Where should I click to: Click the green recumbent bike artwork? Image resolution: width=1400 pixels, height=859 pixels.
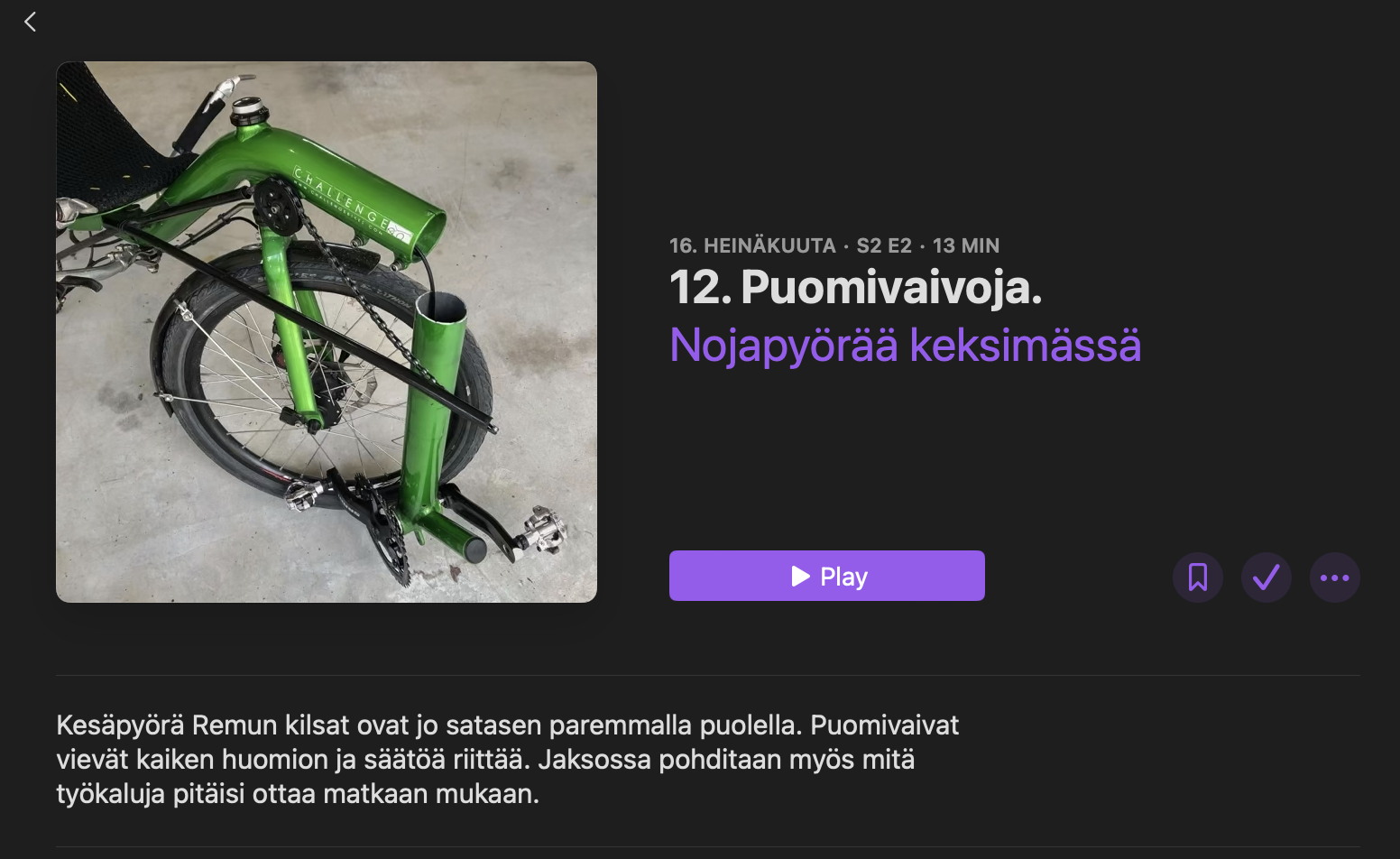pos(327,332)
